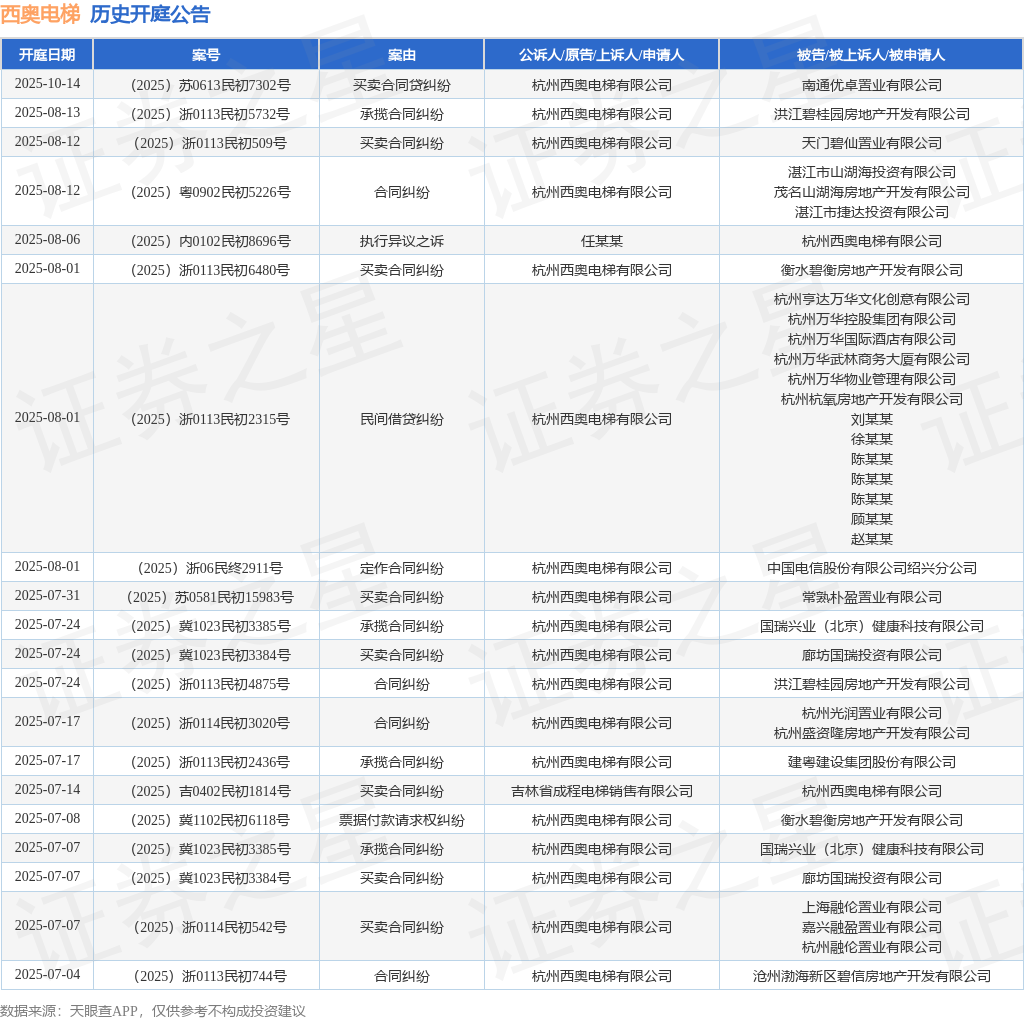Click defendant 杭州亨达万华文化创意有限公司
The height and width of the screenshot is (1020, 1024).
point(871,299)
